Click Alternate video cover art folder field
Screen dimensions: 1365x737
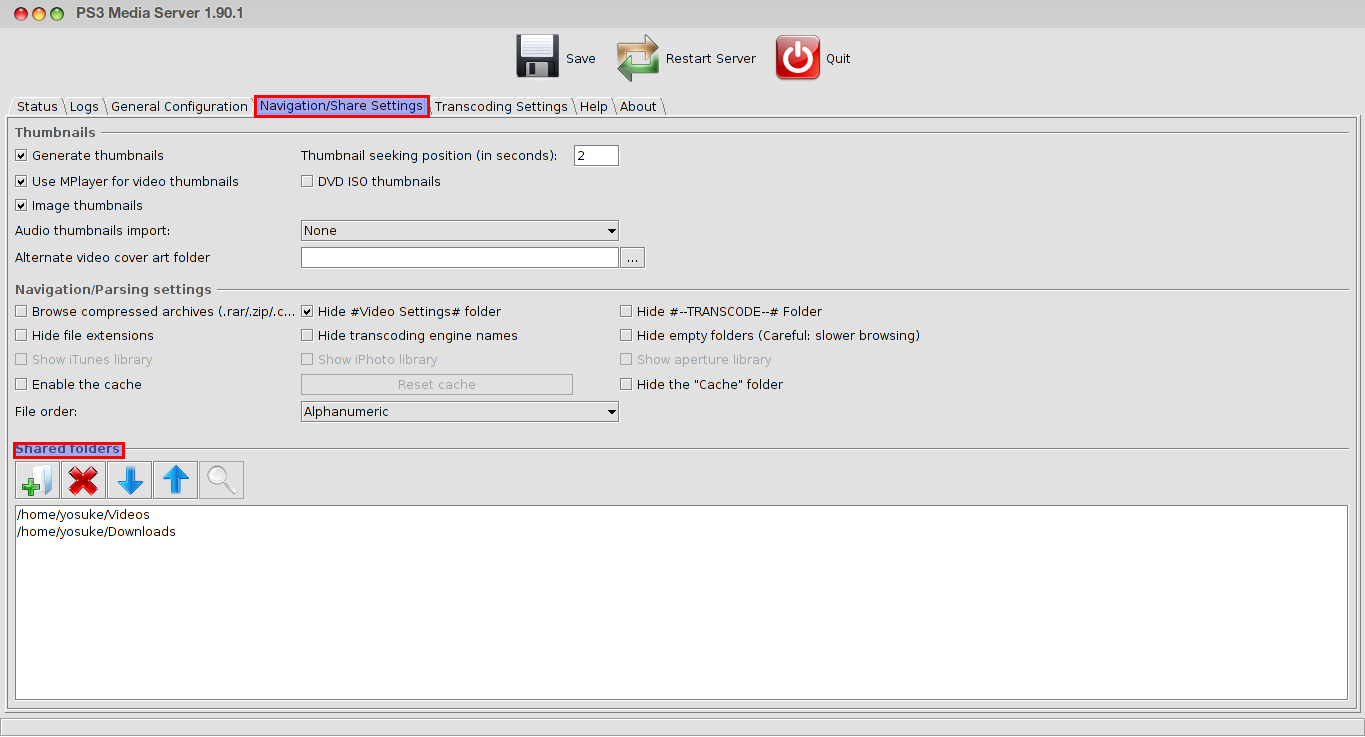pyautogui.click(x=460, y=258)
